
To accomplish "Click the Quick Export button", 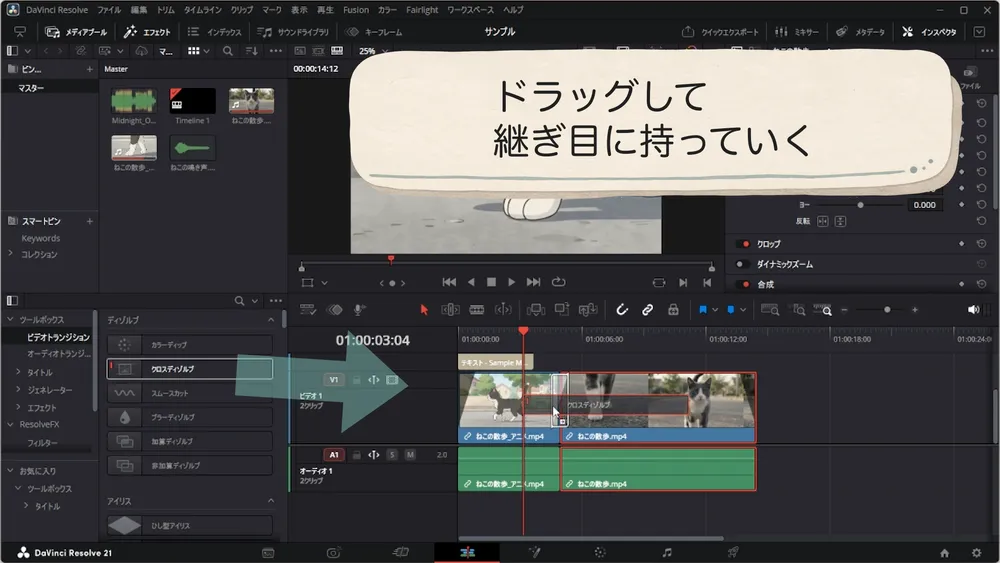I will pos(720,32).
